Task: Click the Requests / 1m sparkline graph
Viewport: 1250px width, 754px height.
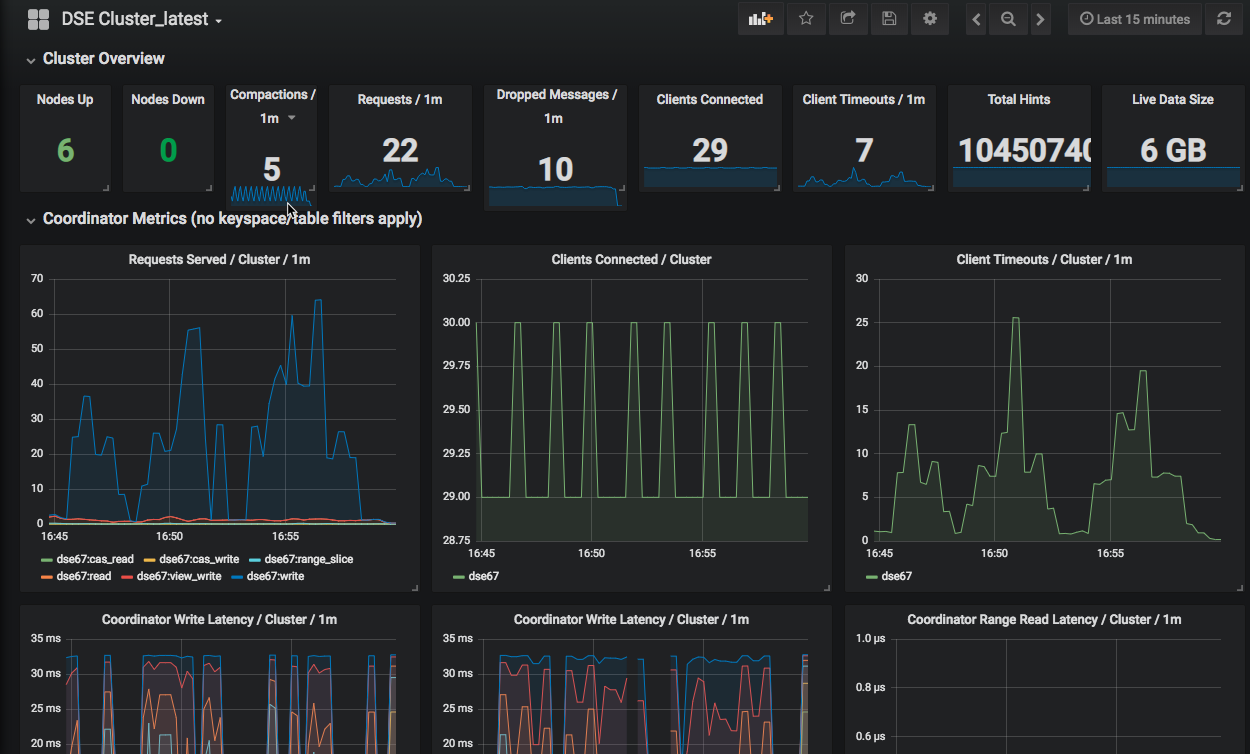Action: (x=400, y=178)
